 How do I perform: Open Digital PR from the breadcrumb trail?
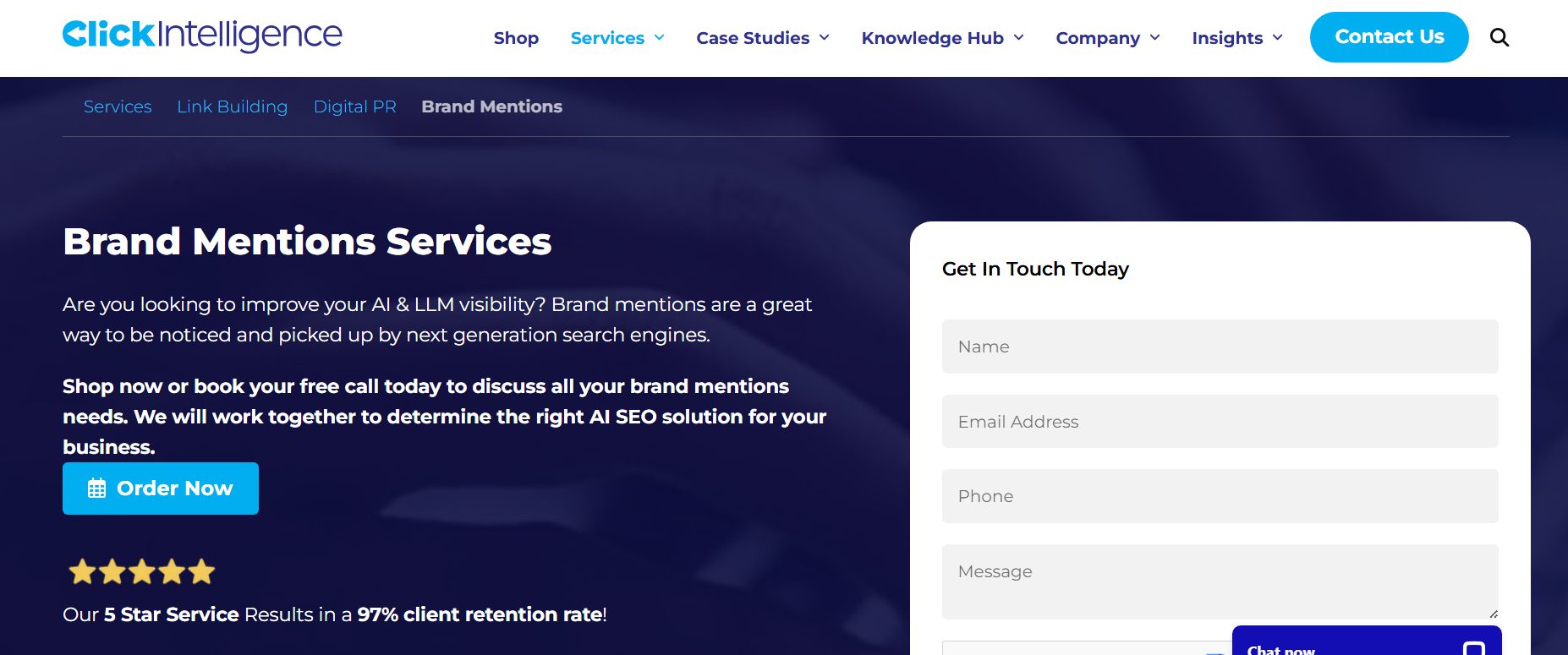[354, 106]
